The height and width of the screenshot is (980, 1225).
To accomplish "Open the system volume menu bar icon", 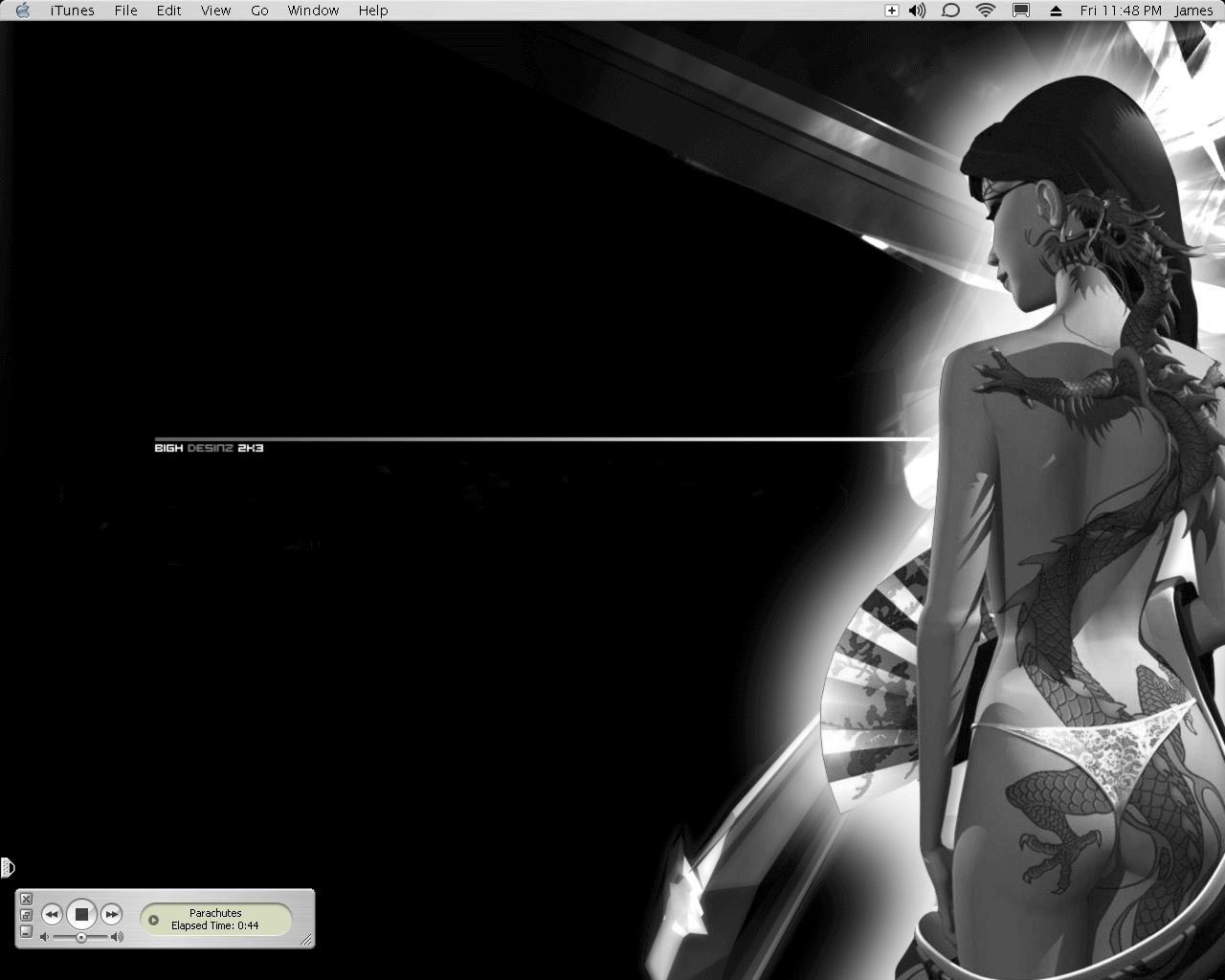I will click(x=918, y=11).
